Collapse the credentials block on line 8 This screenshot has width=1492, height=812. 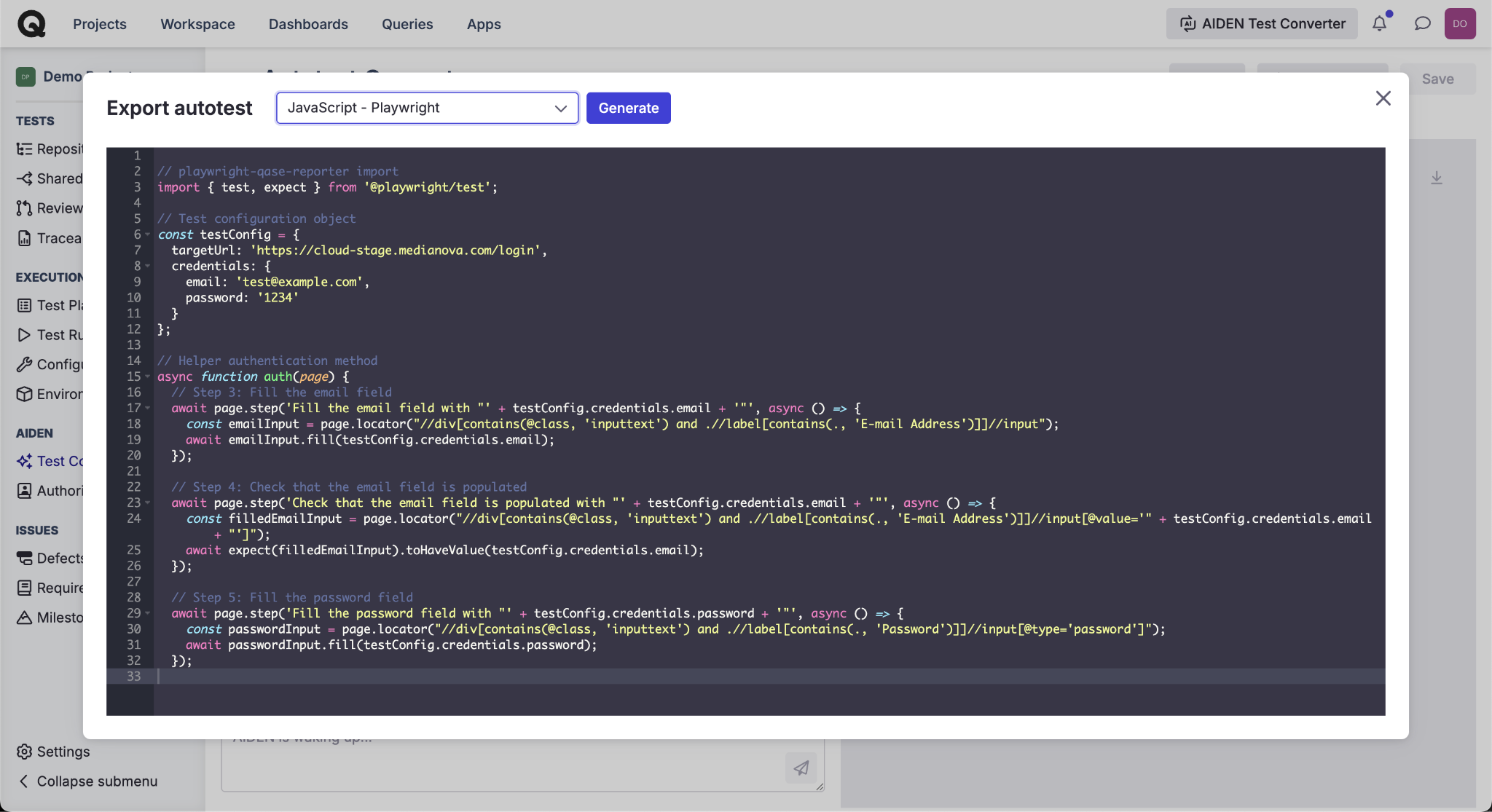(148, 266)
